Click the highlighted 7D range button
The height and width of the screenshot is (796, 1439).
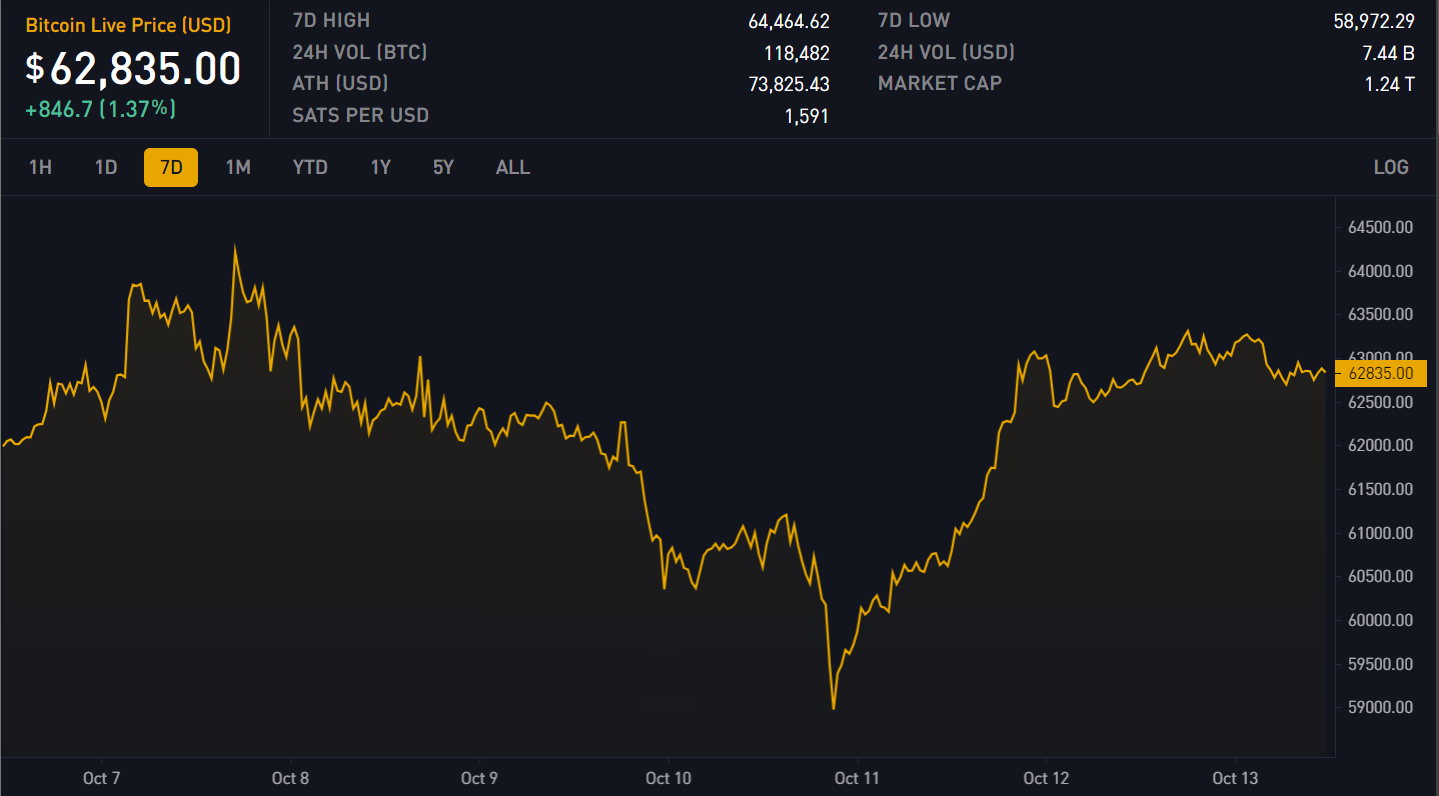coord(171,167)
